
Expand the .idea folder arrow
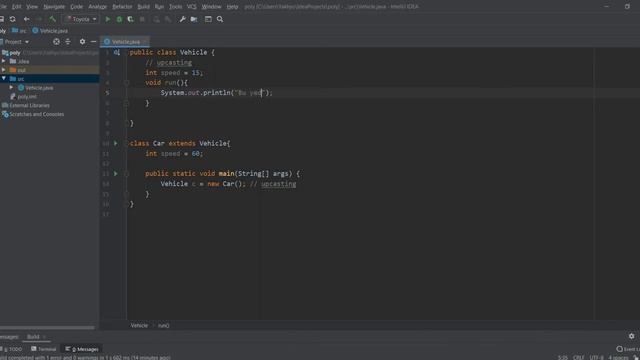click(4, 61)
